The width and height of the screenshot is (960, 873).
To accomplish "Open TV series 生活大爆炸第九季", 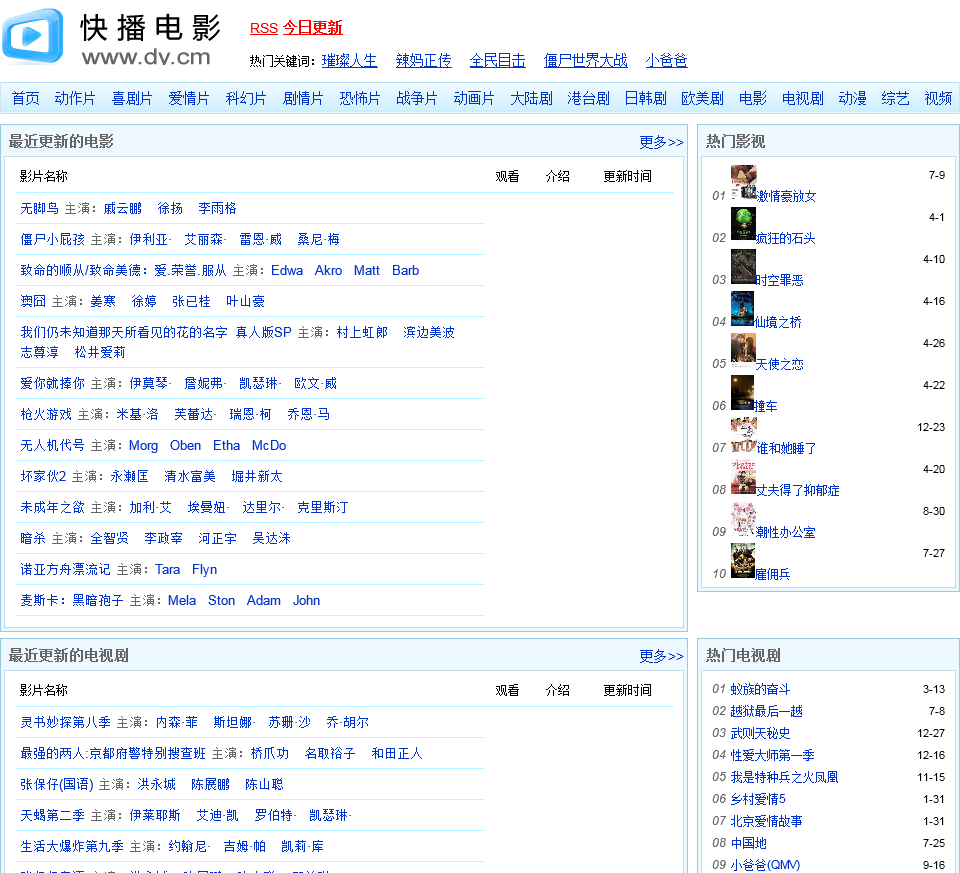I will tap(72, 847).
